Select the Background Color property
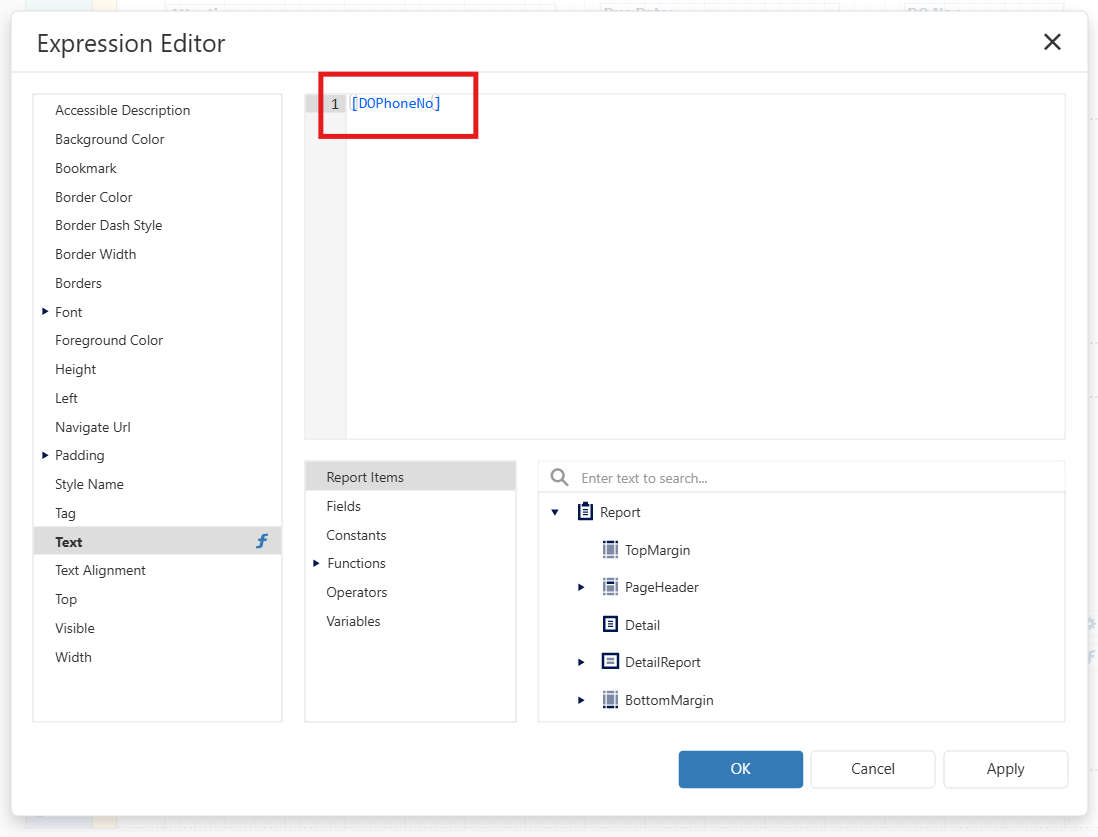The width and height of the screenshot is (1098, 837). (110, 139)
